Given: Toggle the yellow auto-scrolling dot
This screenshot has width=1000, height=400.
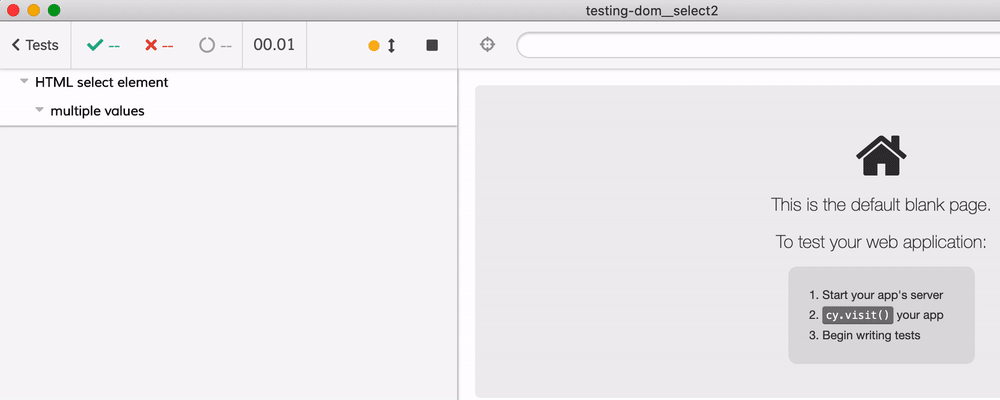Looking at the screenshot, I should coord(374,46).
